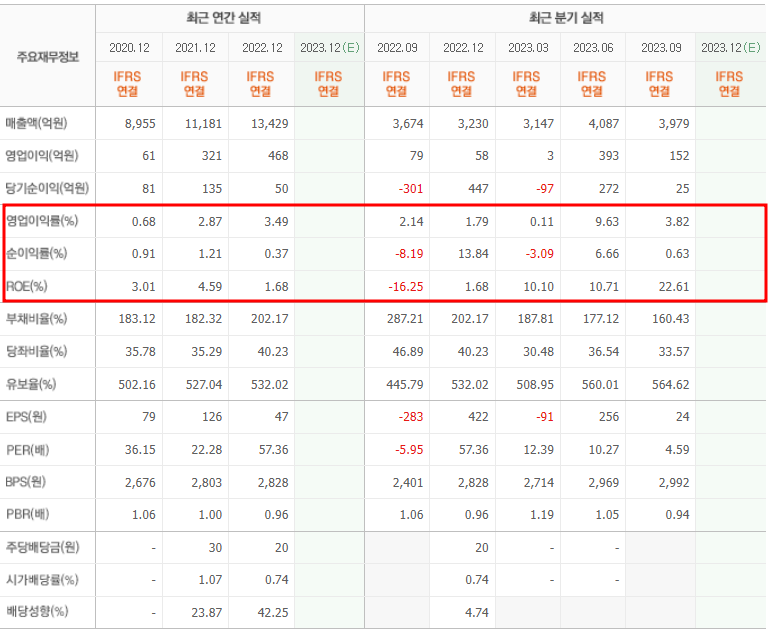Click the 2023.03 column header
The image size is (774, 634).
coord(528,48)
